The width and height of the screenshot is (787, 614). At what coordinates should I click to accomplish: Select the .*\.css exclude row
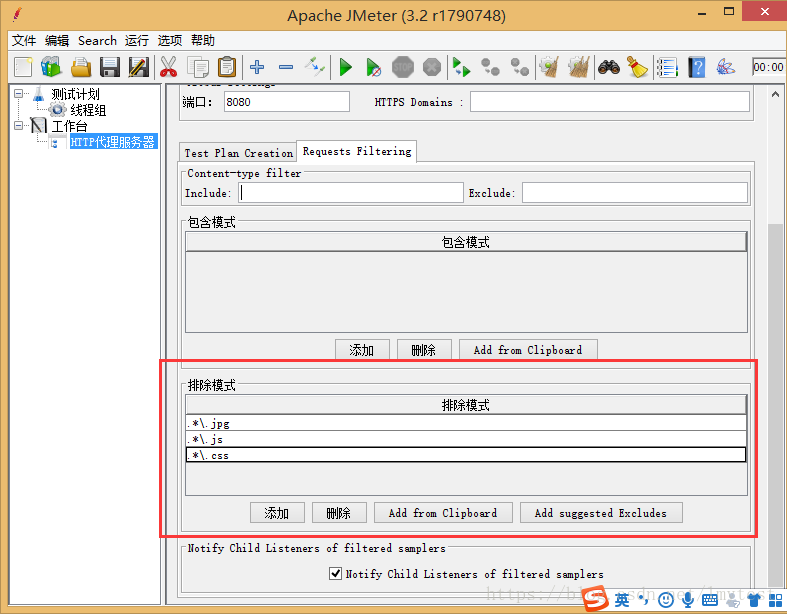(466, 455)
